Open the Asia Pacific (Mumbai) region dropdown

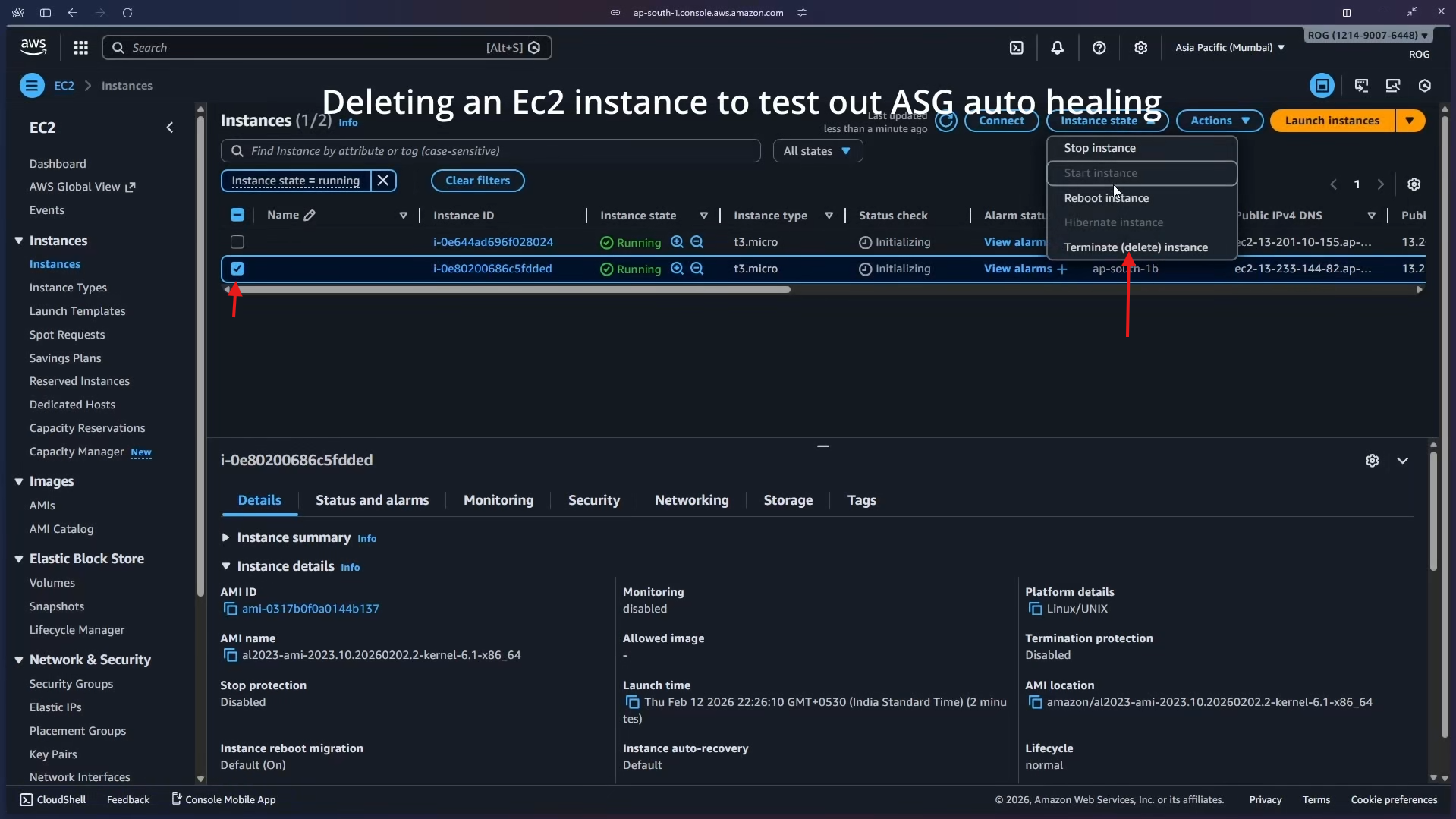pyautogui.click(x=1228, y=47)
